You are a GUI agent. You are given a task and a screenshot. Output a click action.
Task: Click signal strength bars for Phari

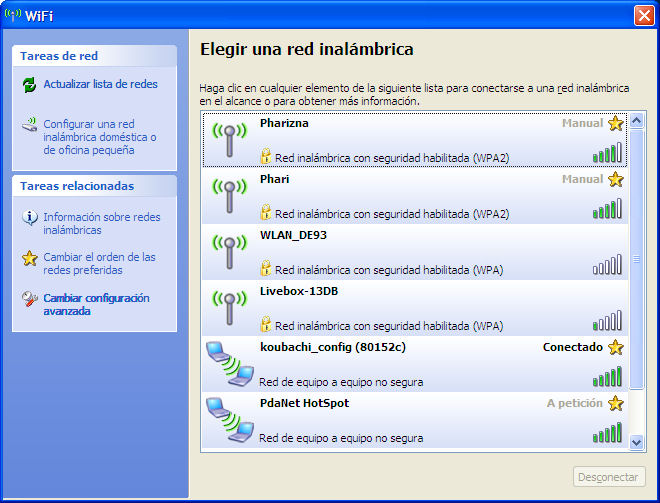pyautogui.click(x=607, y=208)
